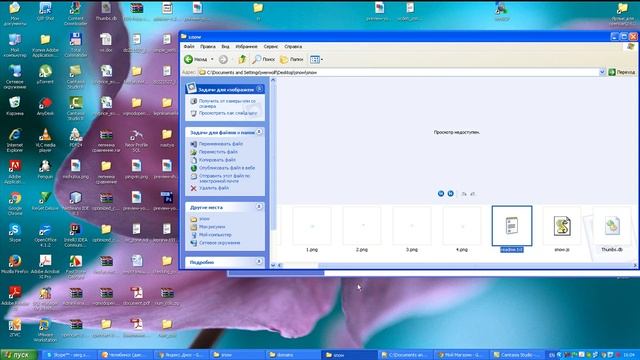The width and height of the screenshot is (640, 360).
Task: Open Мой компьютер in Other Places
Action: tap(215, 235)
